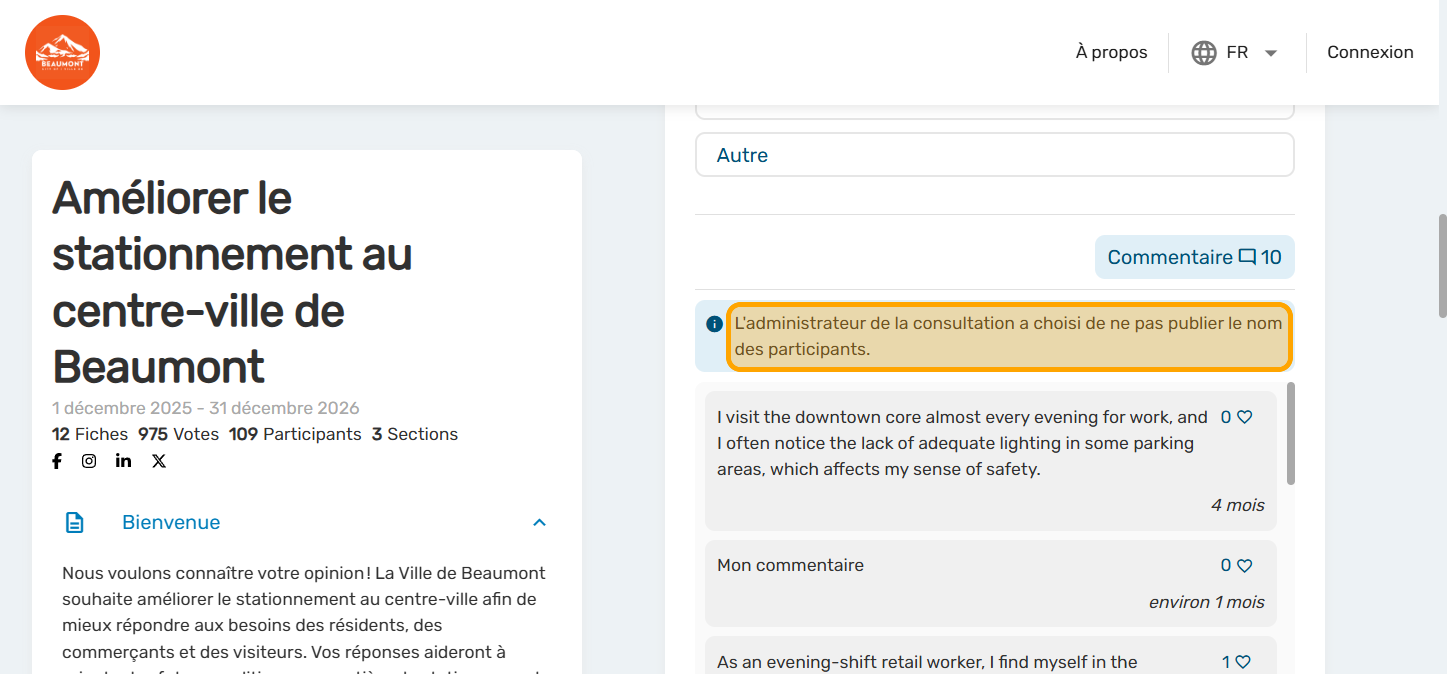Viewport: 1447px width, 674px height.
Task: Click the LinkedIn share icon
Action: [x=123, y=461]
